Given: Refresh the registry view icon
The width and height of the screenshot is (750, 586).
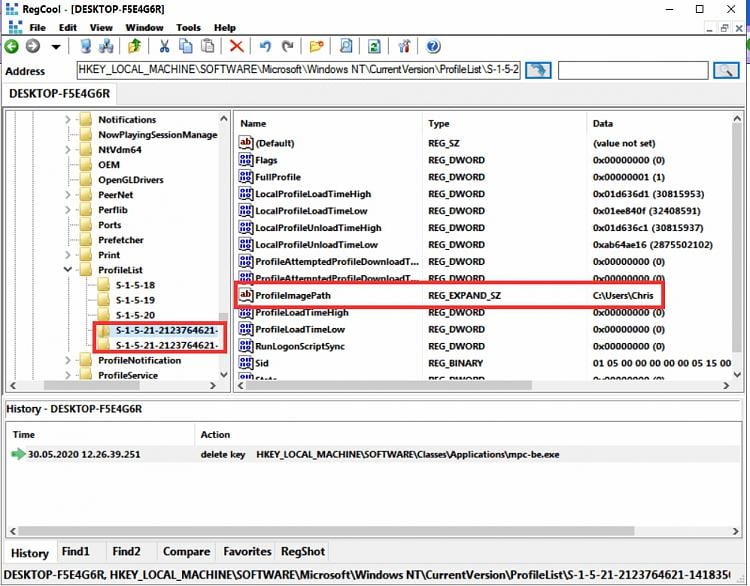Looking at the screenshot, I should (374, 46).
